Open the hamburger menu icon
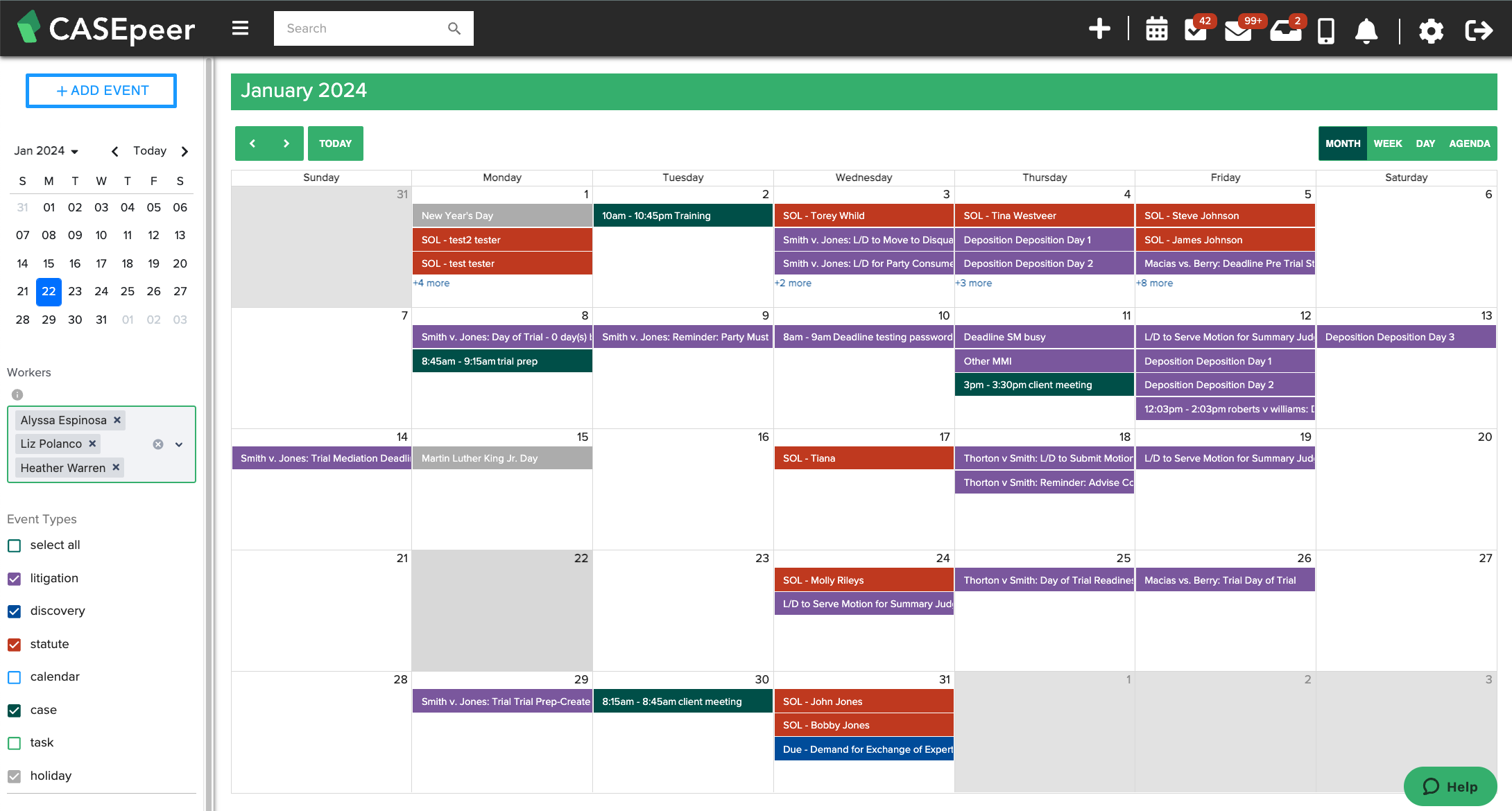This screenshot has height=811, width=1512. click(240, 28)
